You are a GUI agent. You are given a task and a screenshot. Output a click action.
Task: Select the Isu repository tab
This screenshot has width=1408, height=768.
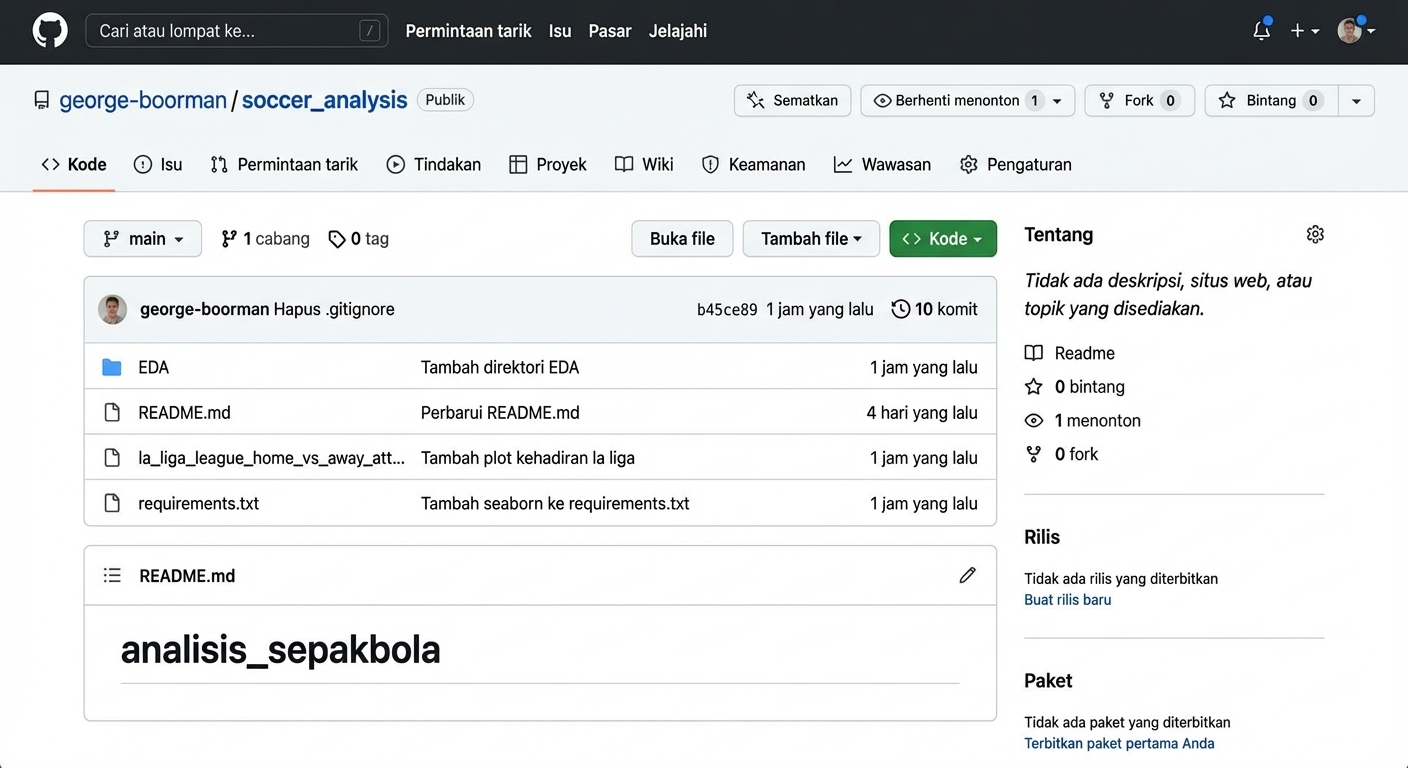(x=158, y=164)
